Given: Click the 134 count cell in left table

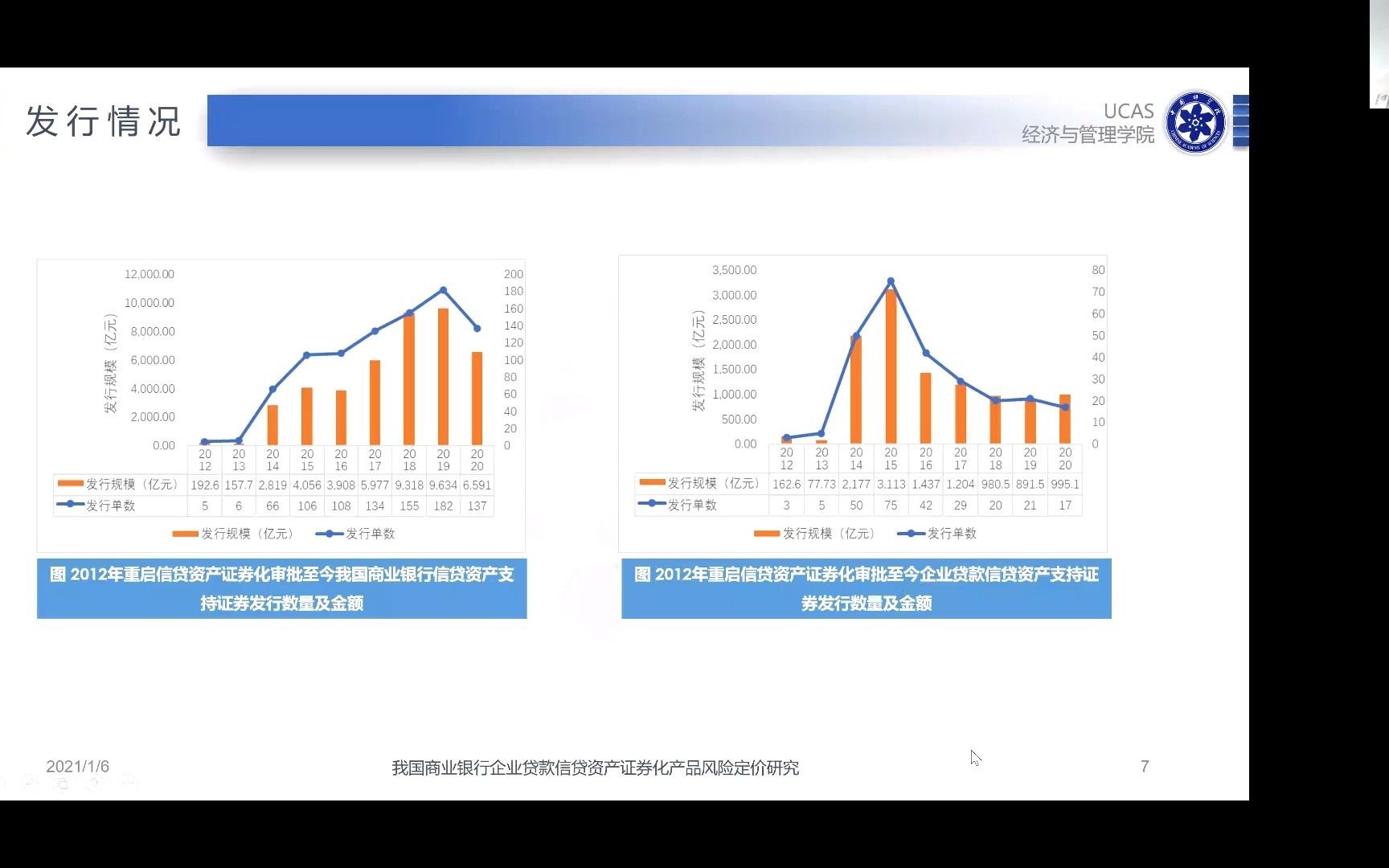Looking at the screenshot, I should [x=375, y=506].
